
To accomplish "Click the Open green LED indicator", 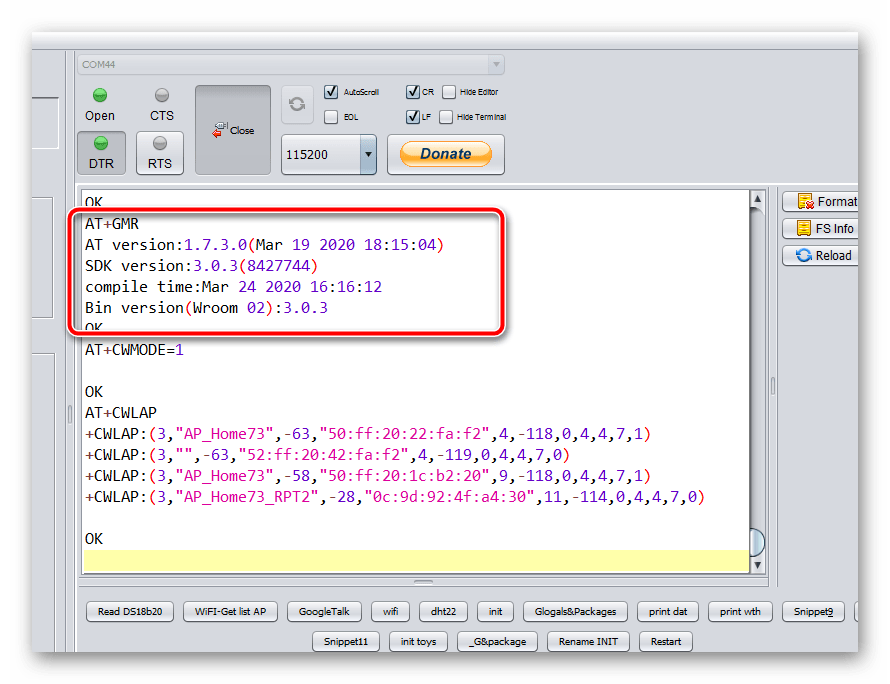I will click(x=100, y=96).
